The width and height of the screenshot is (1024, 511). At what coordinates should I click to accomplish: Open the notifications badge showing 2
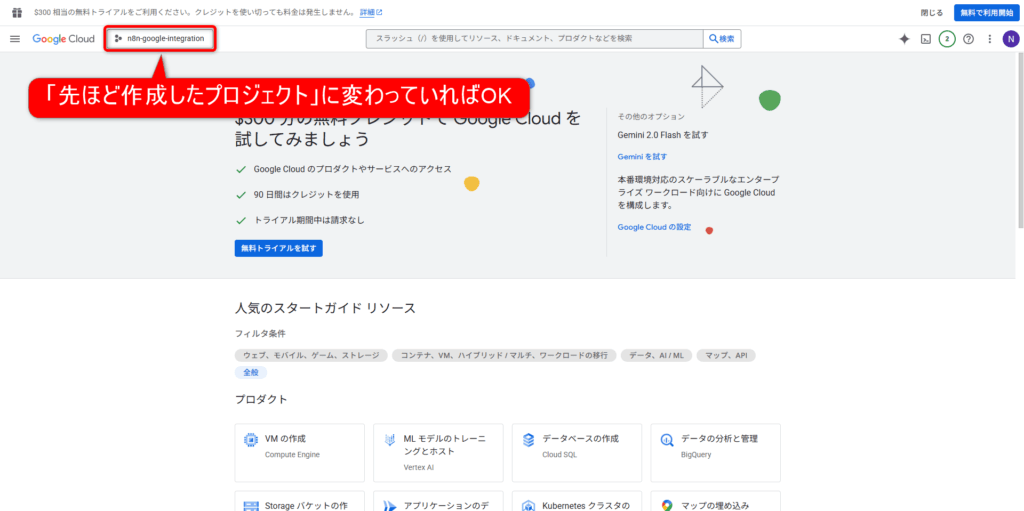click(x=947, y=39)
